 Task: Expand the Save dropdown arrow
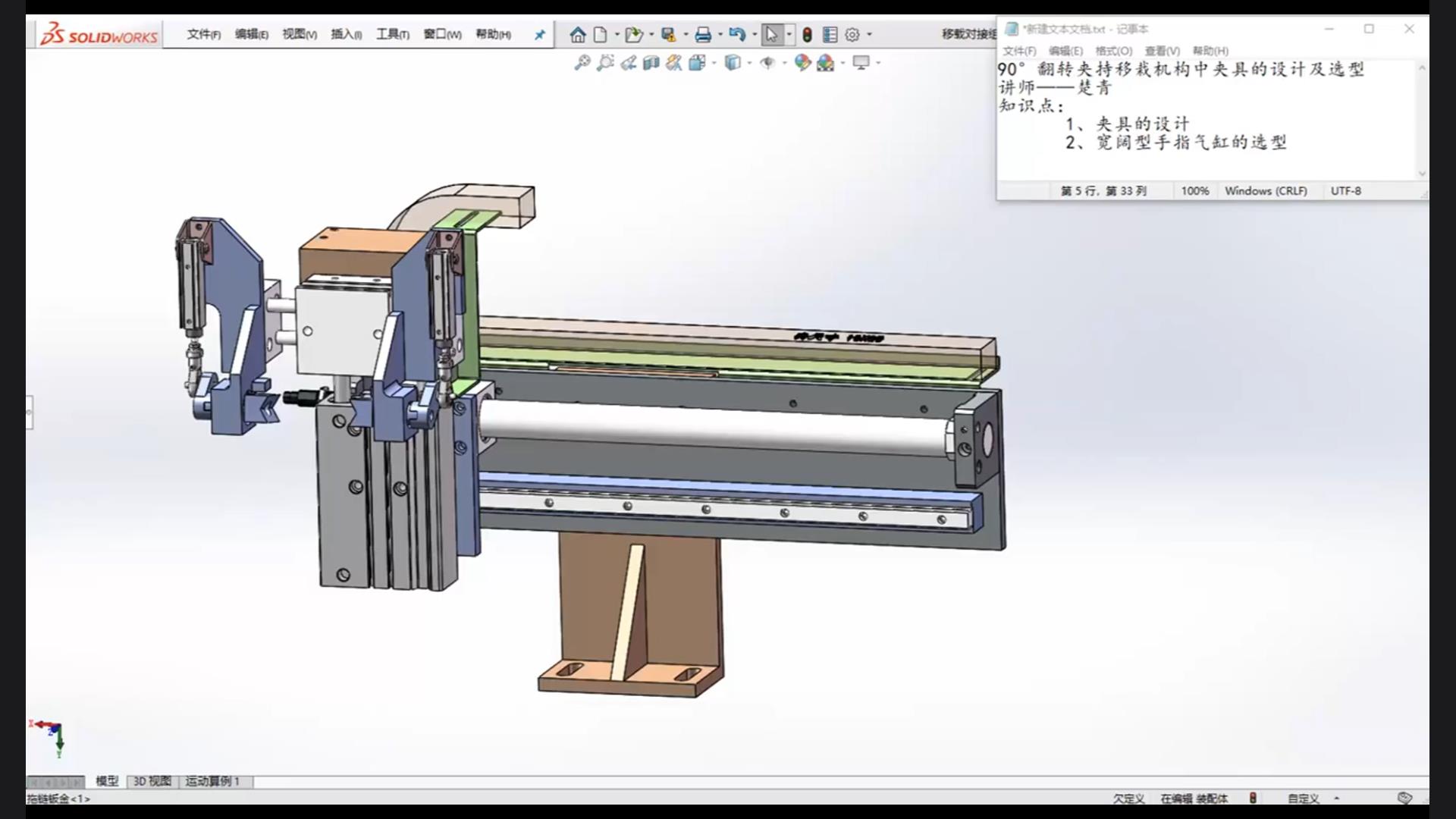pyautogui.click(x=686, y=35)
